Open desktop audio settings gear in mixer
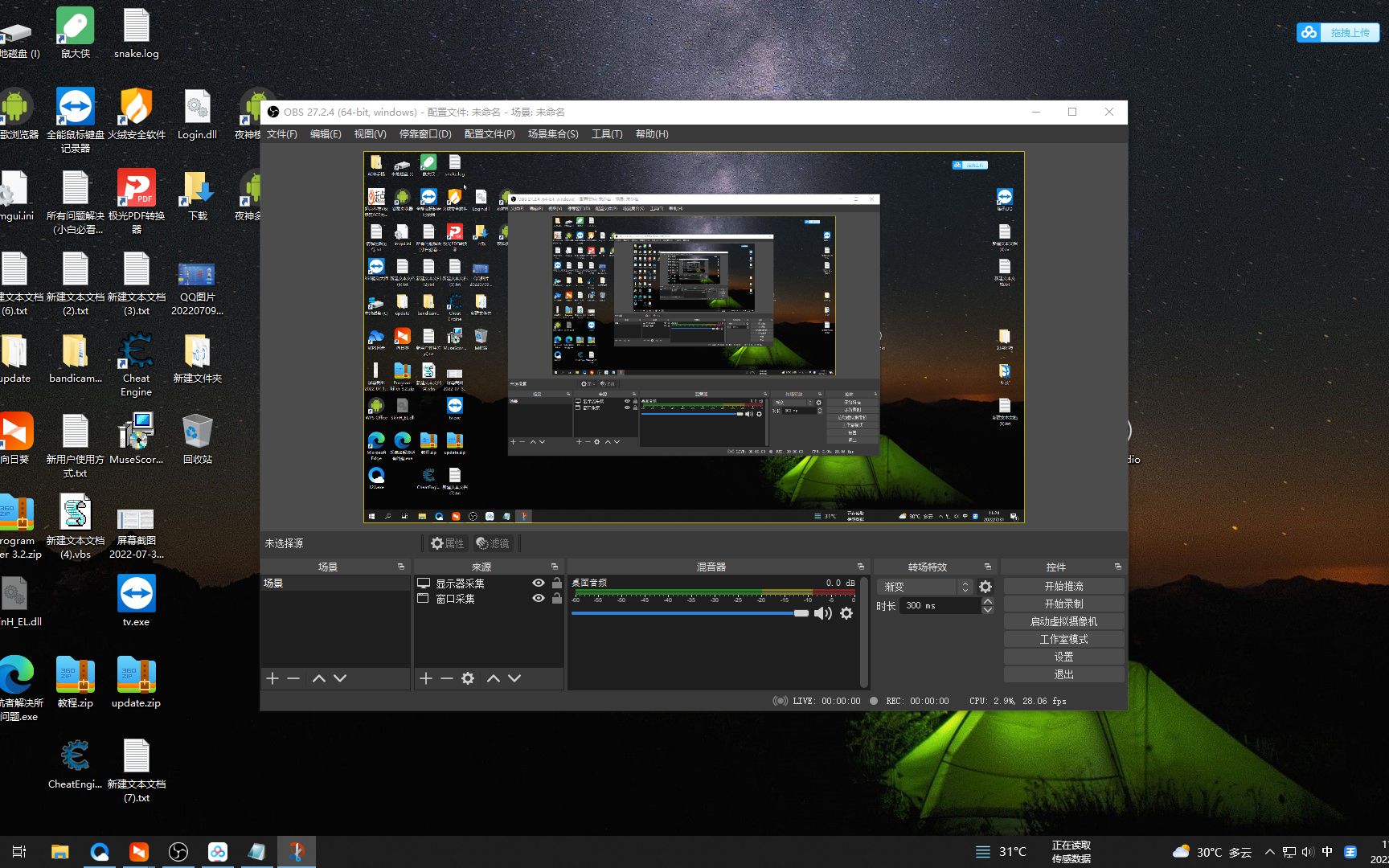1389x868 pixels. (846, 613)
